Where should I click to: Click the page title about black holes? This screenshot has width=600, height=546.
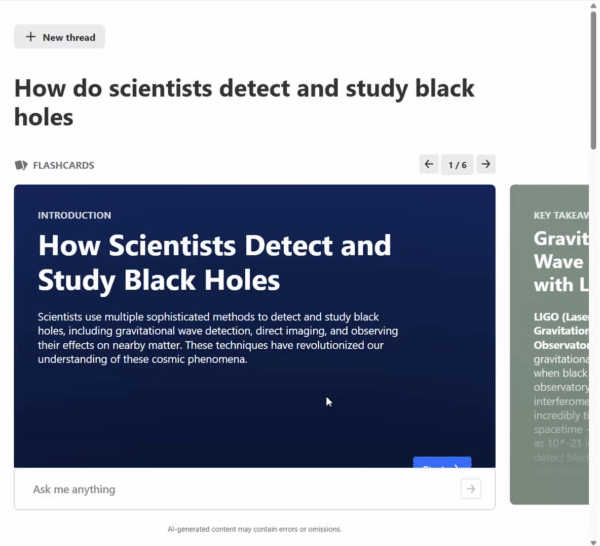coord(244,103)
